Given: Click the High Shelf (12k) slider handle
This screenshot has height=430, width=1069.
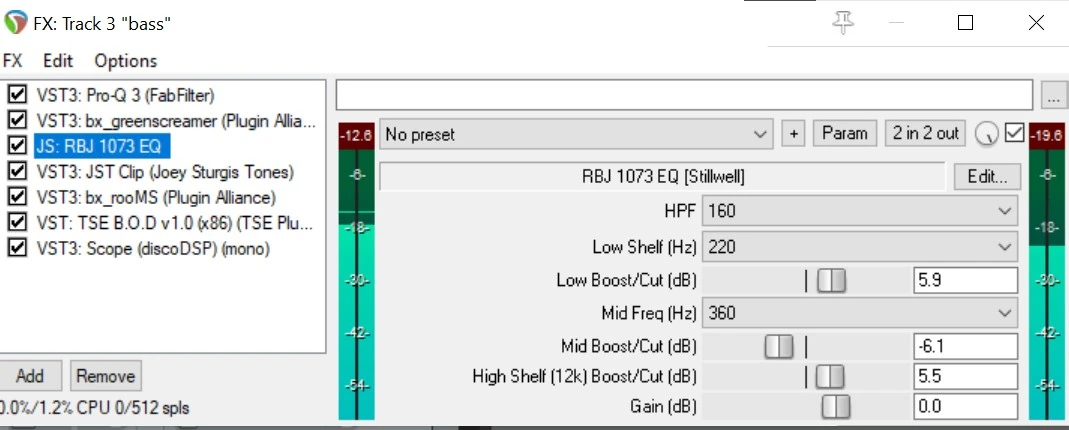Looking at the screenshot, I should [829, 376].
